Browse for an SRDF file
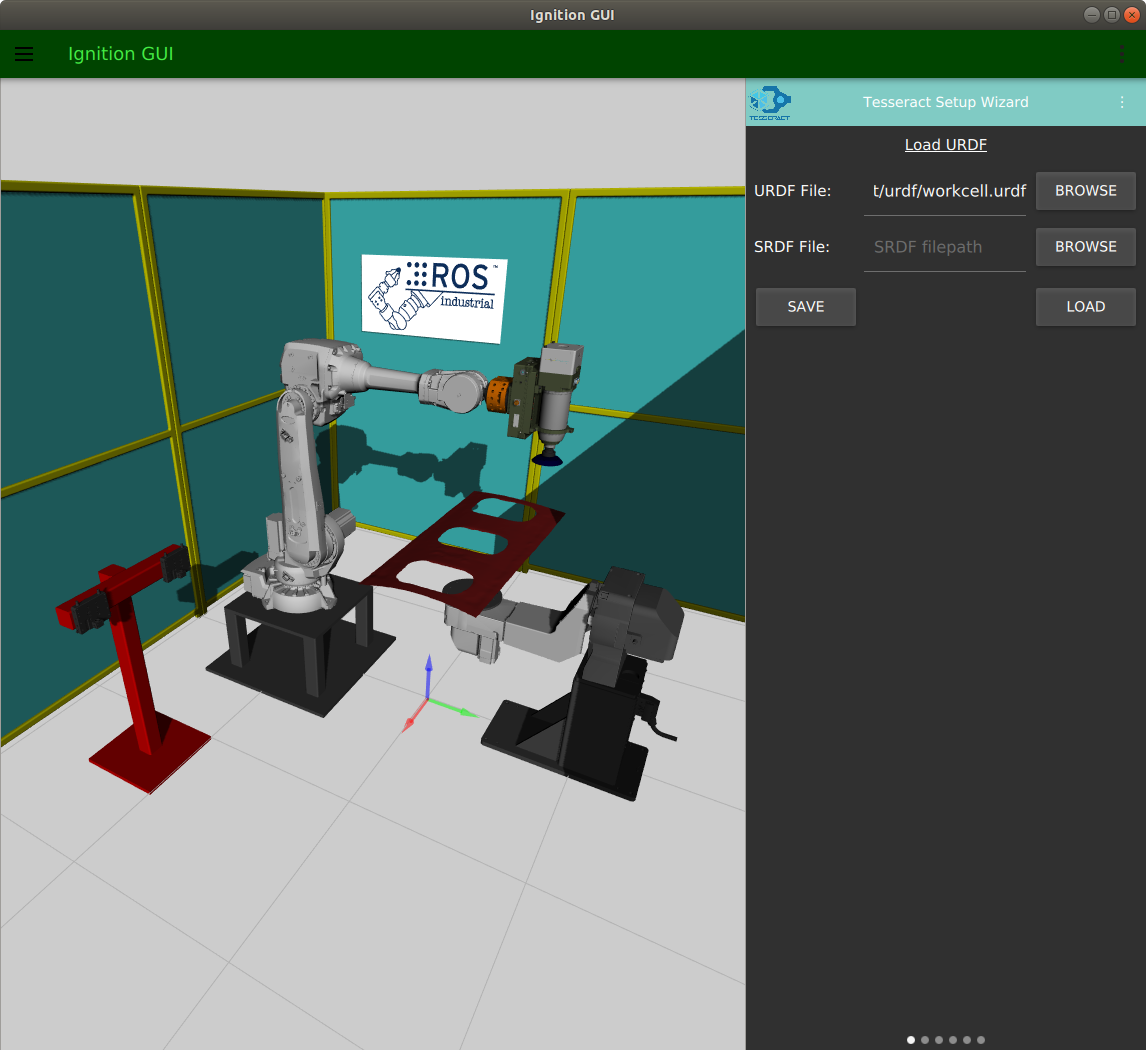The width and height of the screenshot is (1146, 1050). pos(1085,247)
